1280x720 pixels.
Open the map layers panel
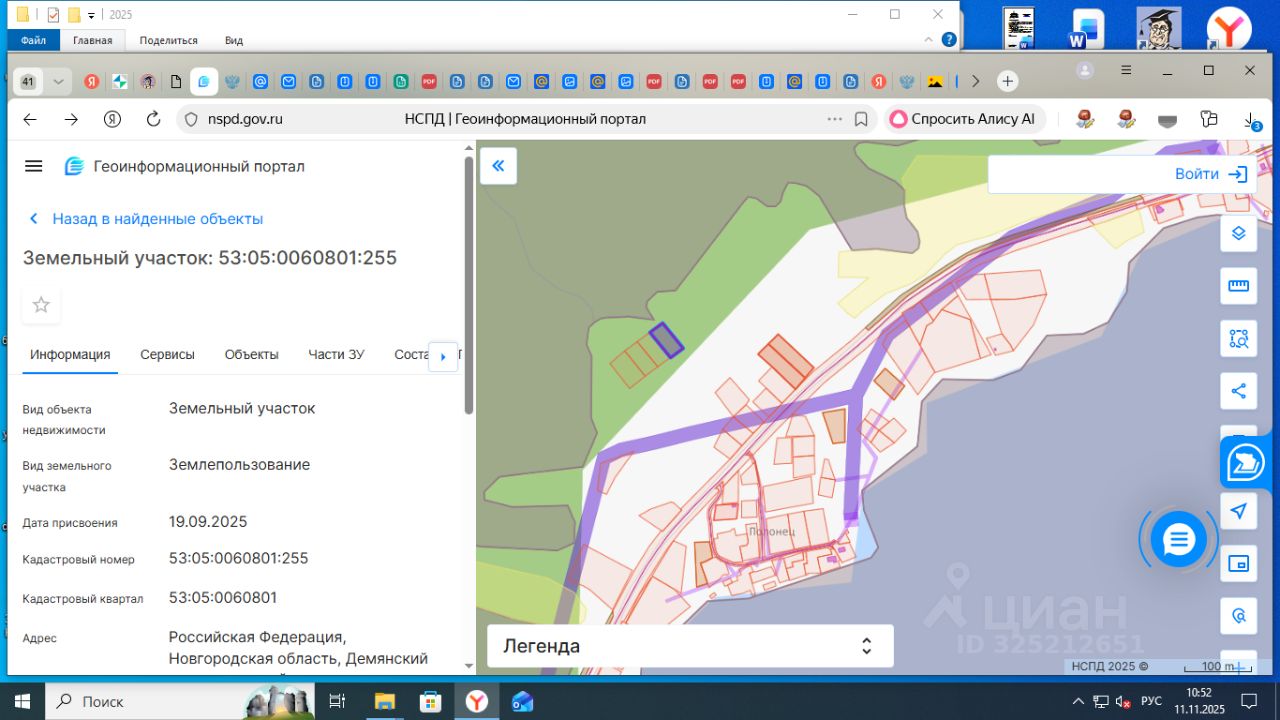1238,233
